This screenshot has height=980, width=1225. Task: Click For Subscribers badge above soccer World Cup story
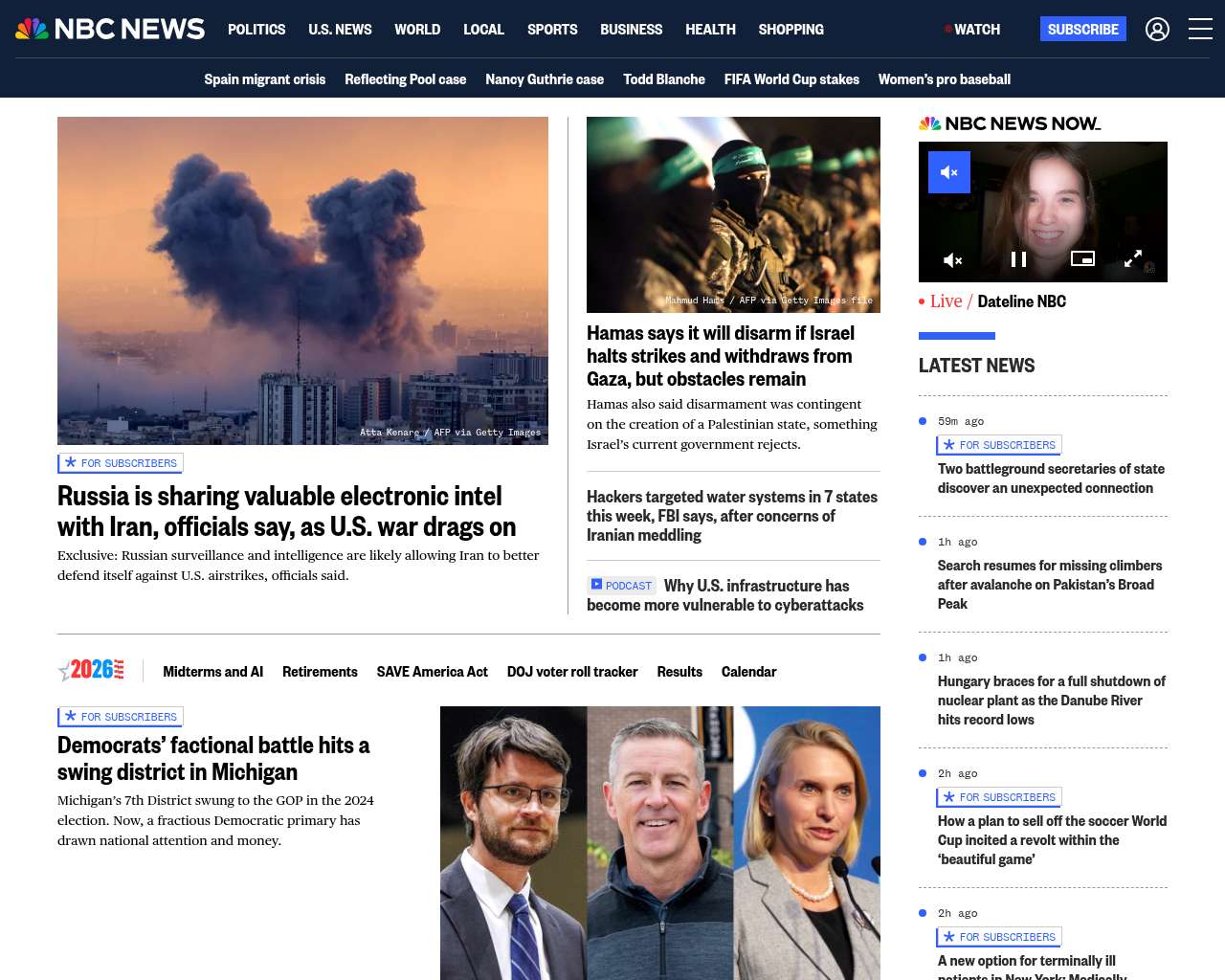pyautogui.click(x=999, y=797)
